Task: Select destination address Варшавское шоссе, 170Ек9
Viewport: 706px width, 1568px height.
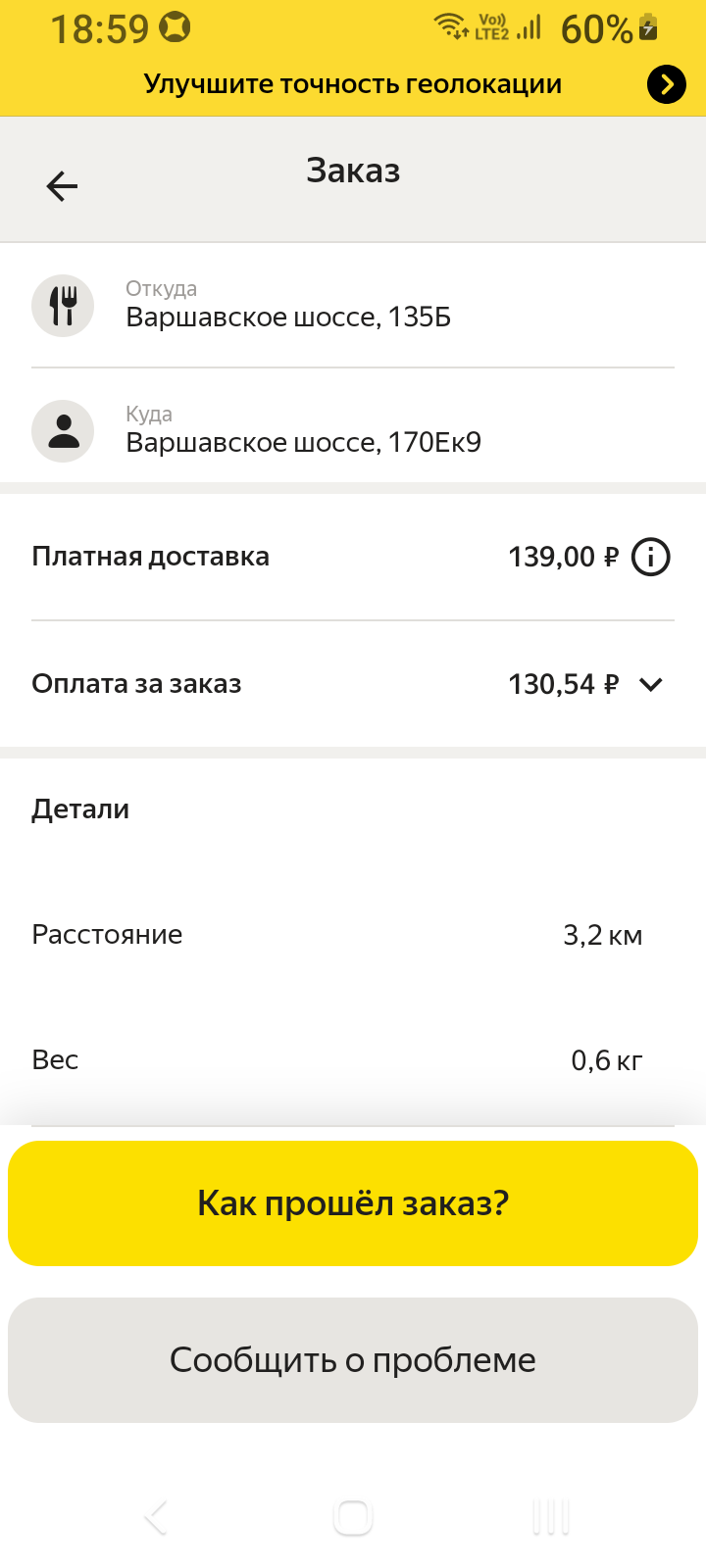Action: coord(304,443)
